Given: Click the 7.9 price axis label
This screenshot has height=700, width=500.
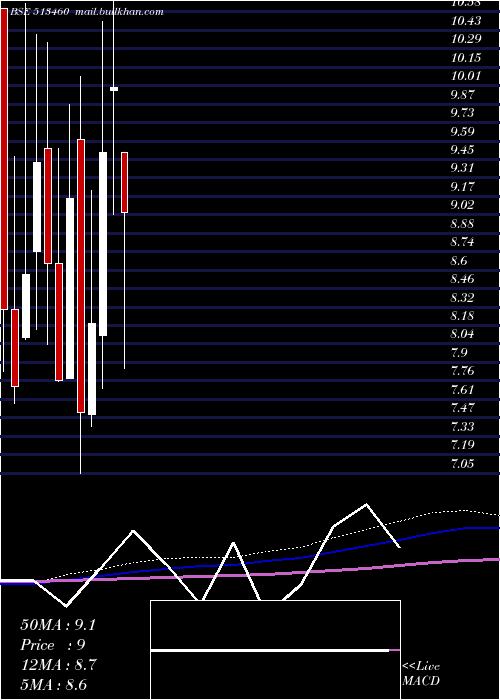Looking at the screenshot, I should pyautogui.click(x=459, y=353).
